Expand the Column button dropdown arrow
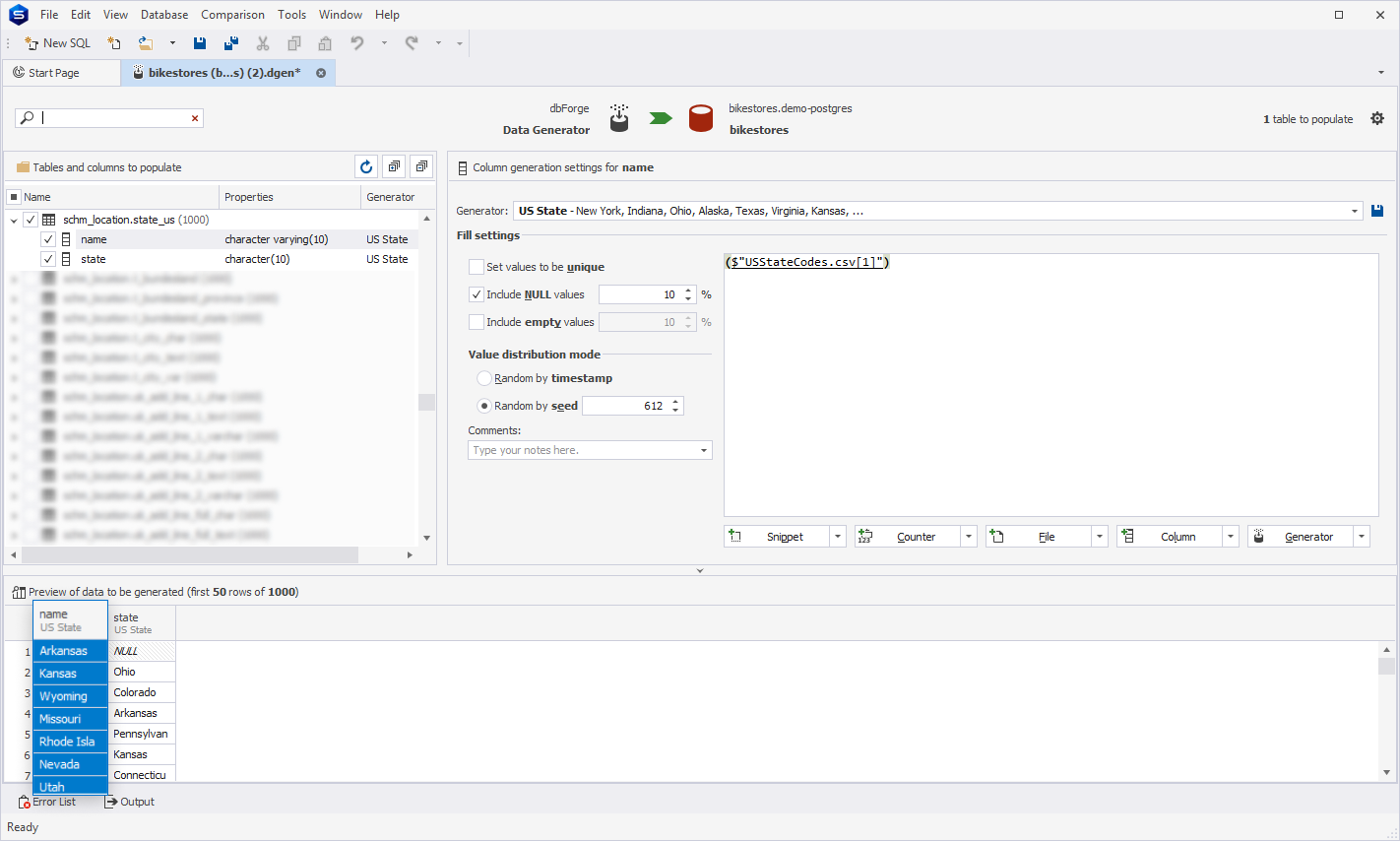 click(x=1231, y=537)
